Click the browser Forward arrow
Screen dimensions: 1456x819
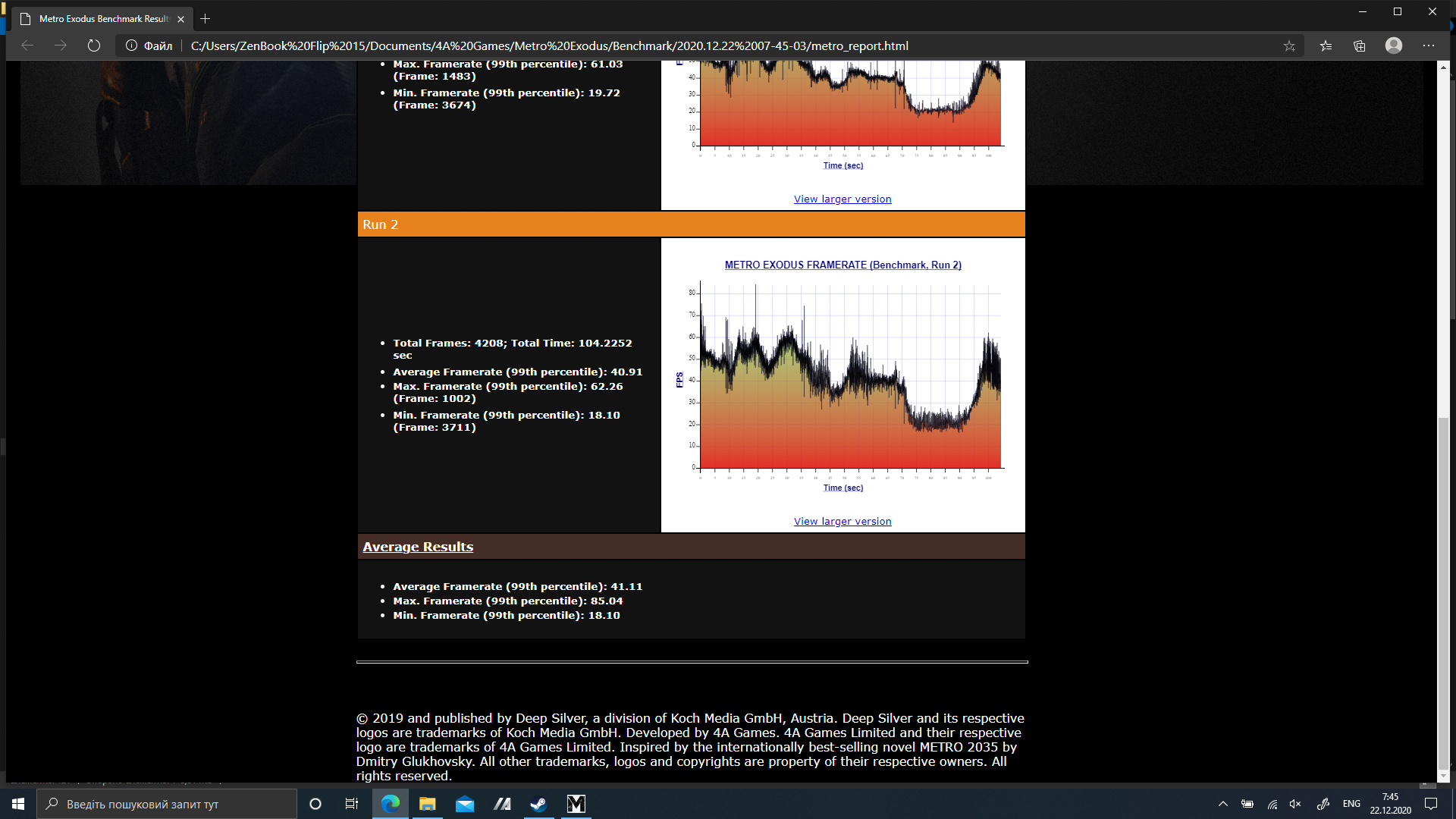pyautogui.click(x=61, y=45)
